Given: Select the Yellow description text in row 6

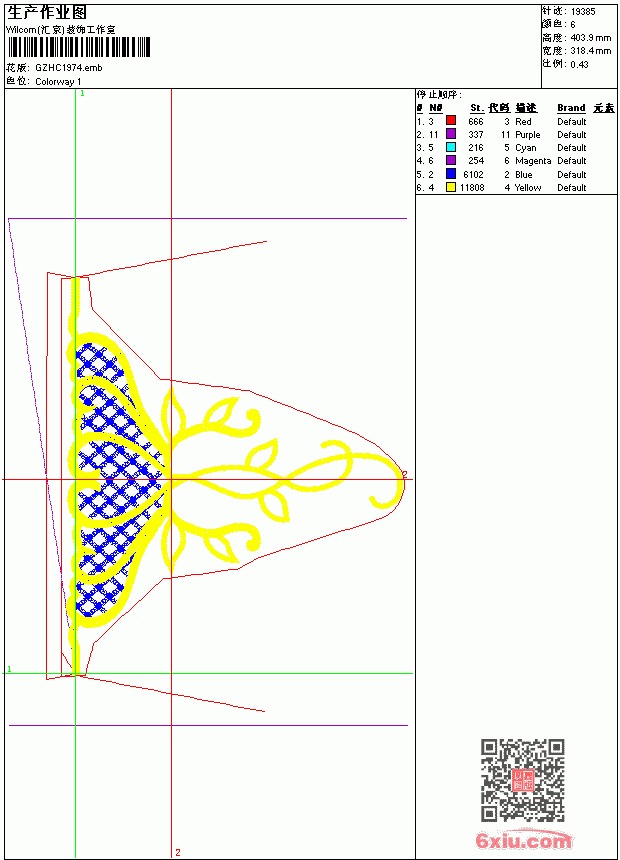Looking at the screenshot, I should 528,188.
